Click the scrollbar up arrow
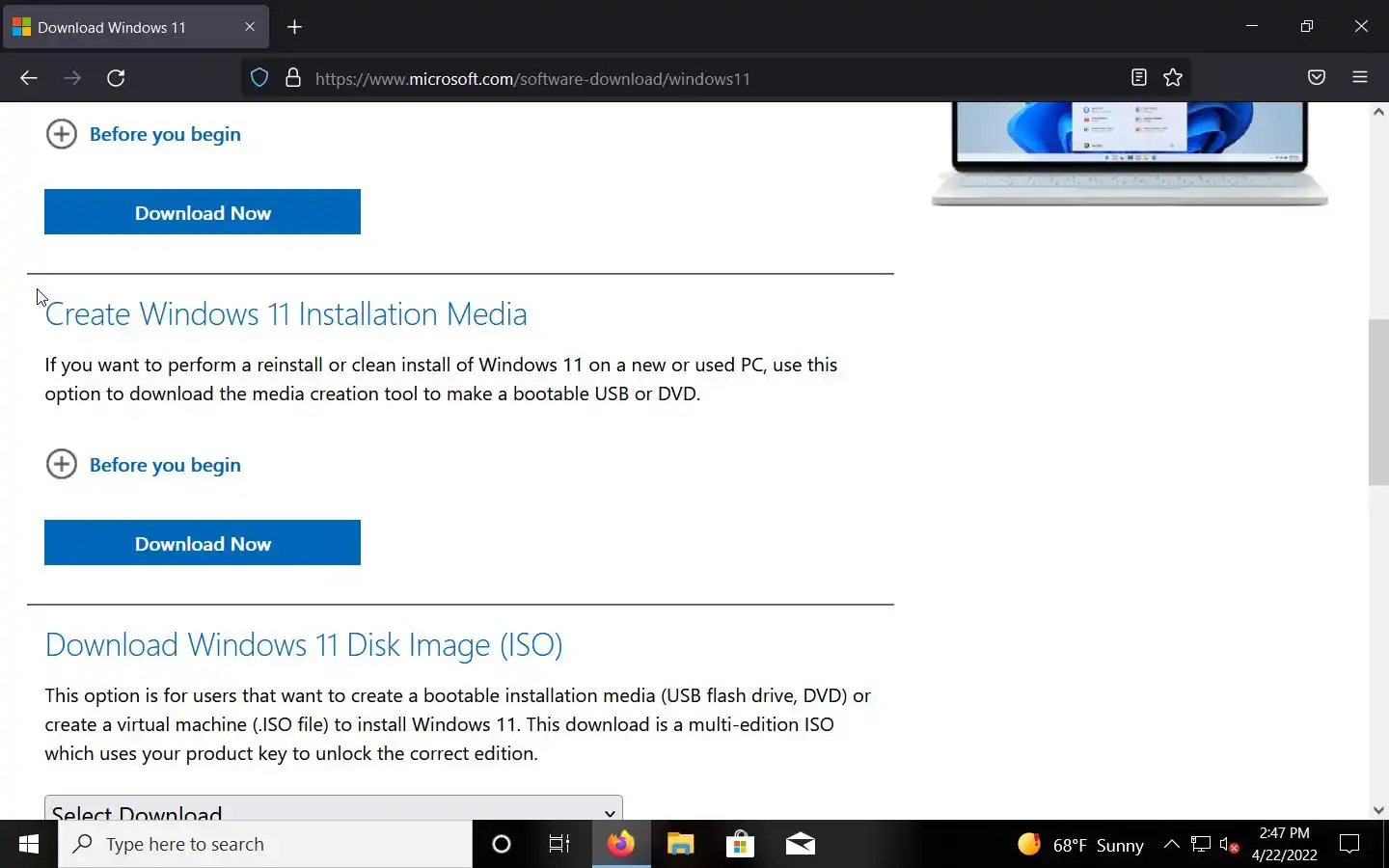 pos(1378,112)
